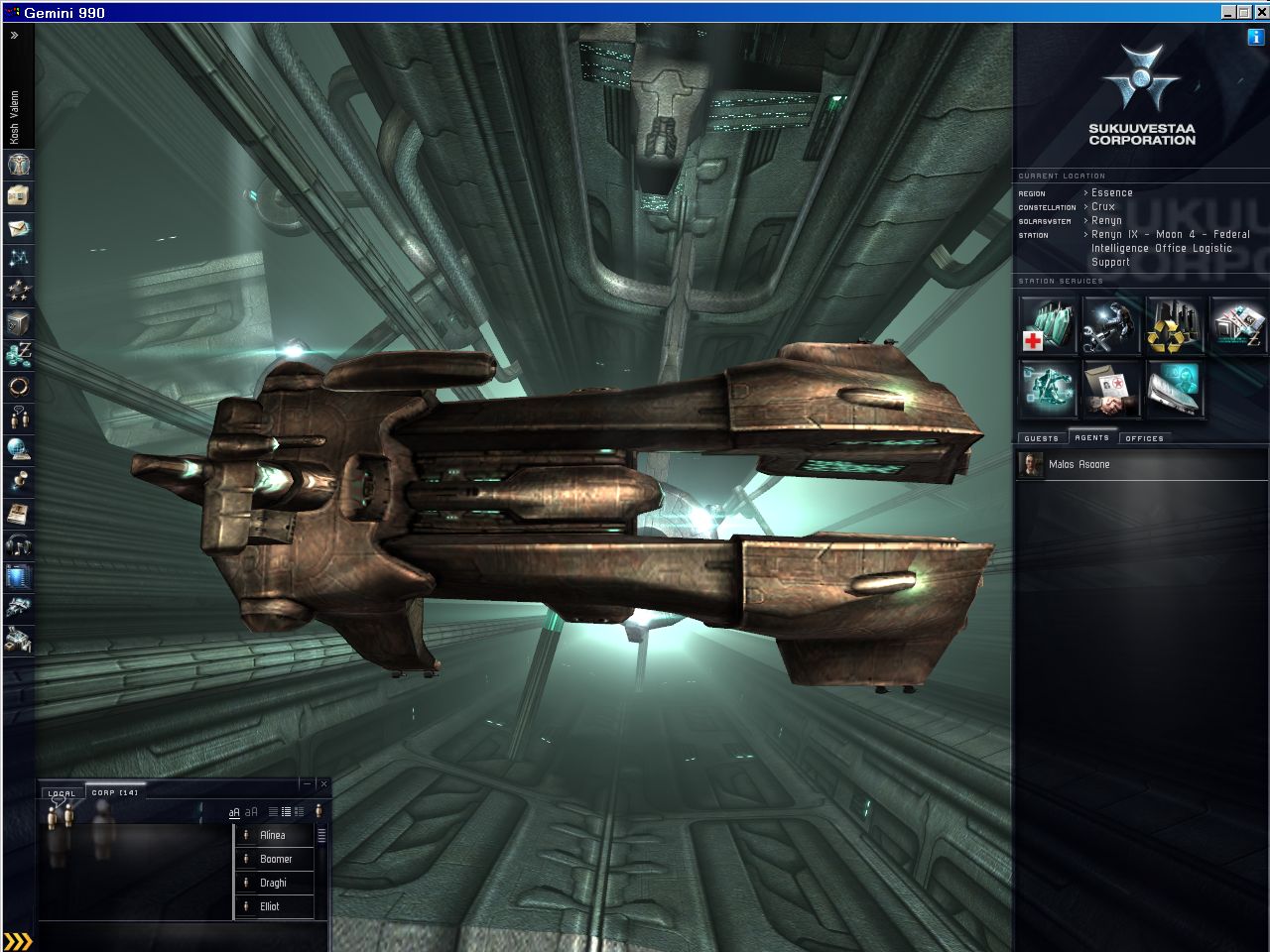The width and height of the screenshot is (1270, 952).
Task: Click Malos Asoone's portrait thumbnail
Action: pyautogui.click(x=1033, y=464)
